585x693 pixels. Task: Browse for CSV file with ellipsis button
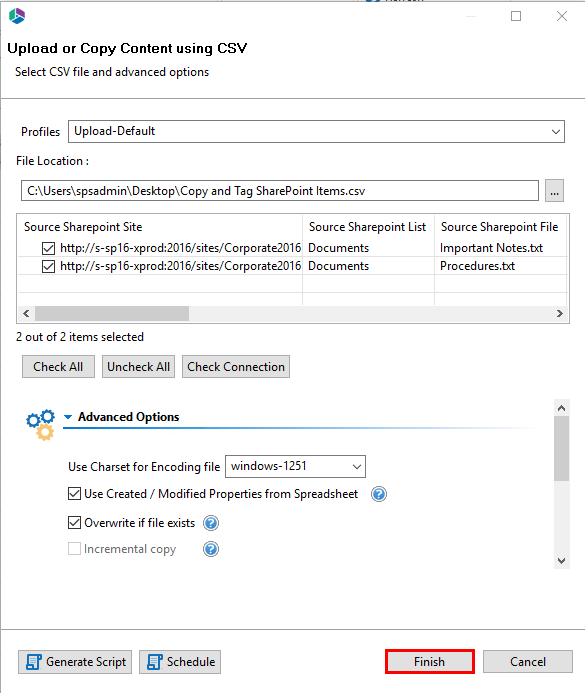pyautogui.click(x=554, y=191)
